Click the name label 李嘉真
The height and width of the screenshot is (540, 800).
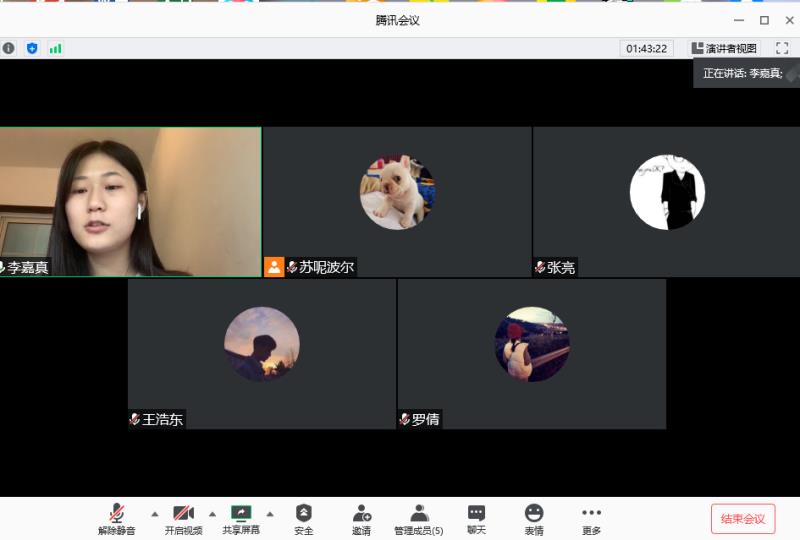(28, 267)
